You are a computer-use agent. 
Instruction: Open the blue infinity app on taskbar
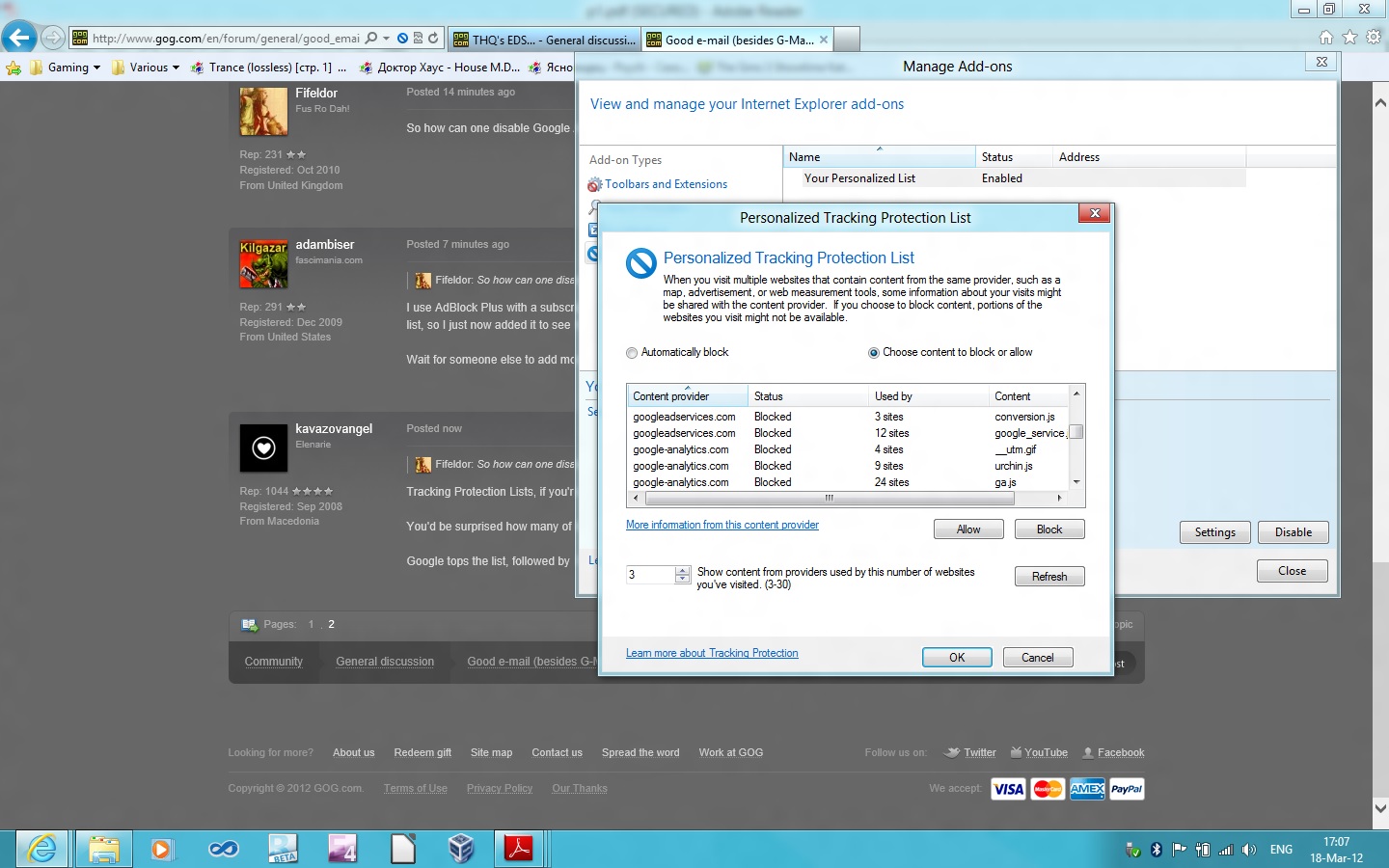pyautogui.click(x=224, y=849)
